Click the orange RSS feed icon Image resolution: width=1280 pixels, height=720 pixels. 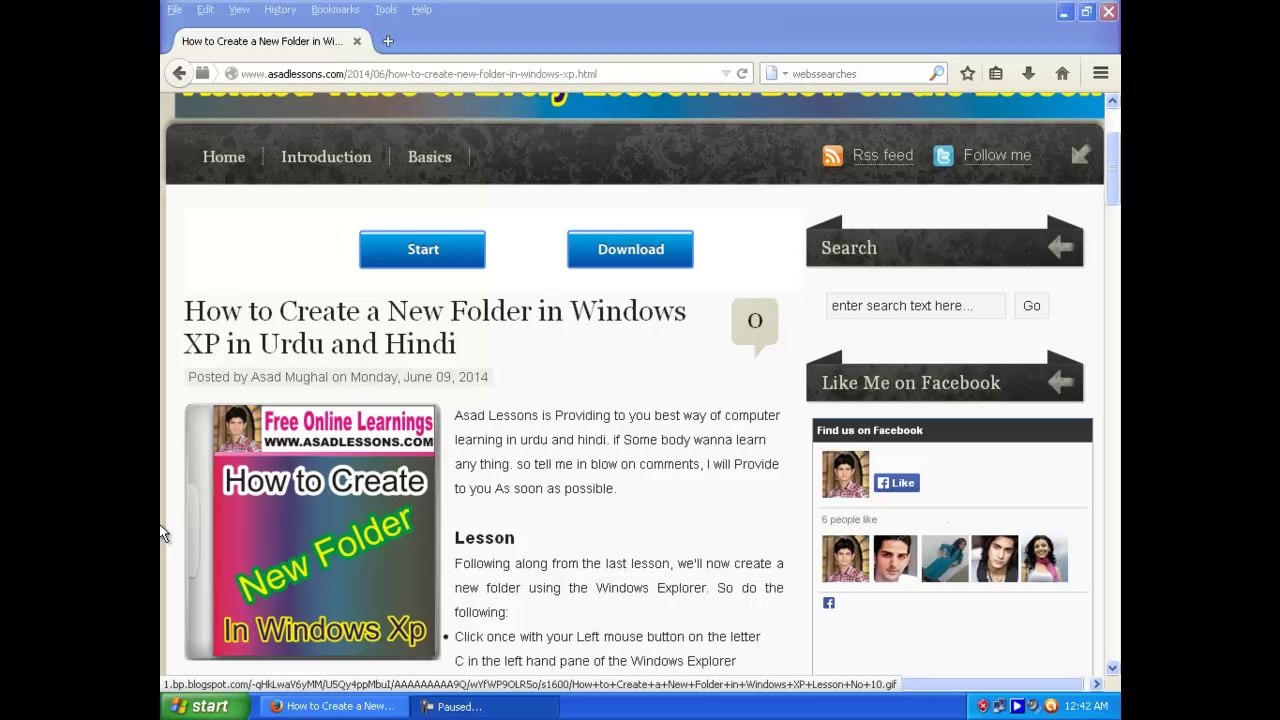(832, 155)
